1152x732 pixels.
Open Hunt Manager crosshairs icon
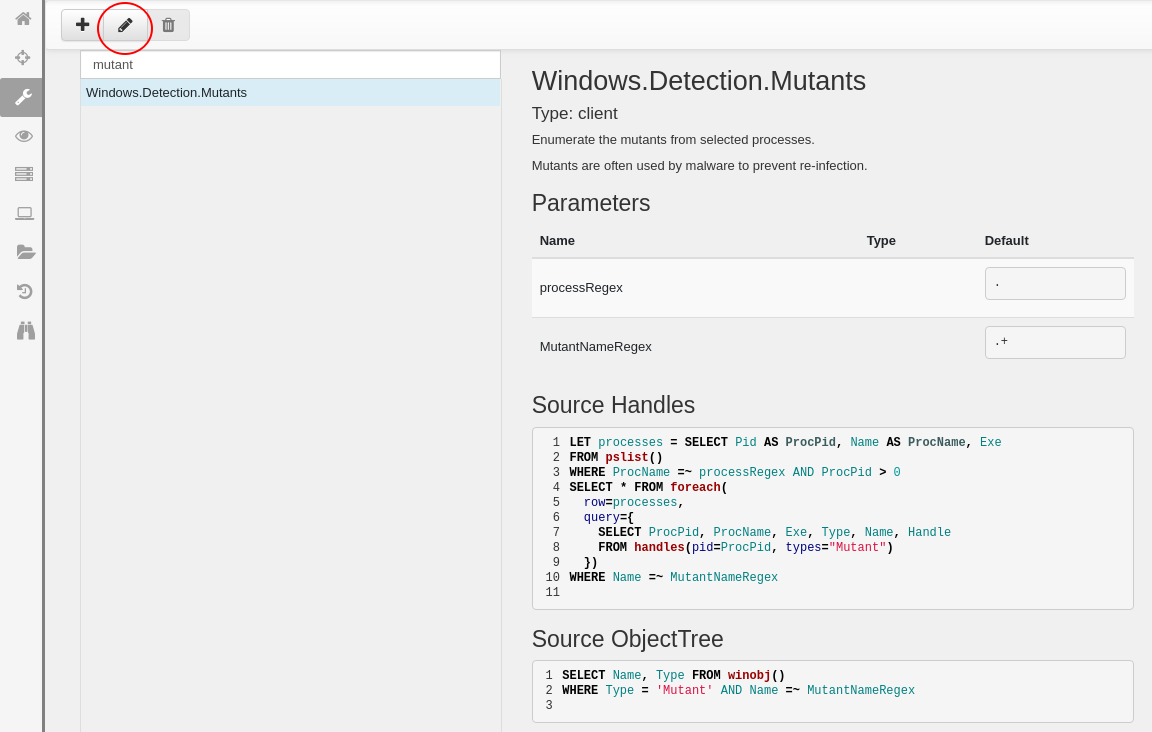[23, 57]
